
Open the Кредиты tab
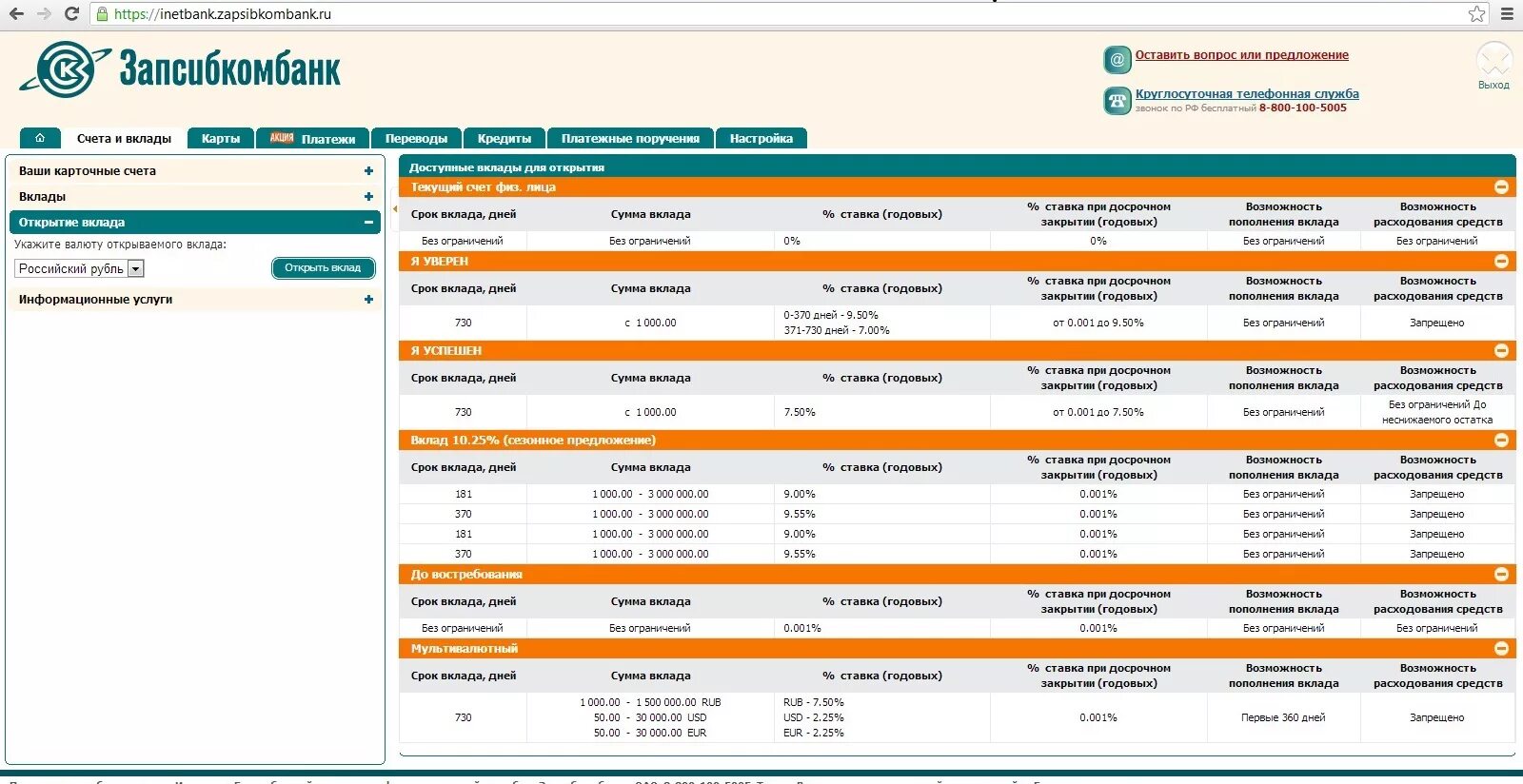tap(504, 138)
